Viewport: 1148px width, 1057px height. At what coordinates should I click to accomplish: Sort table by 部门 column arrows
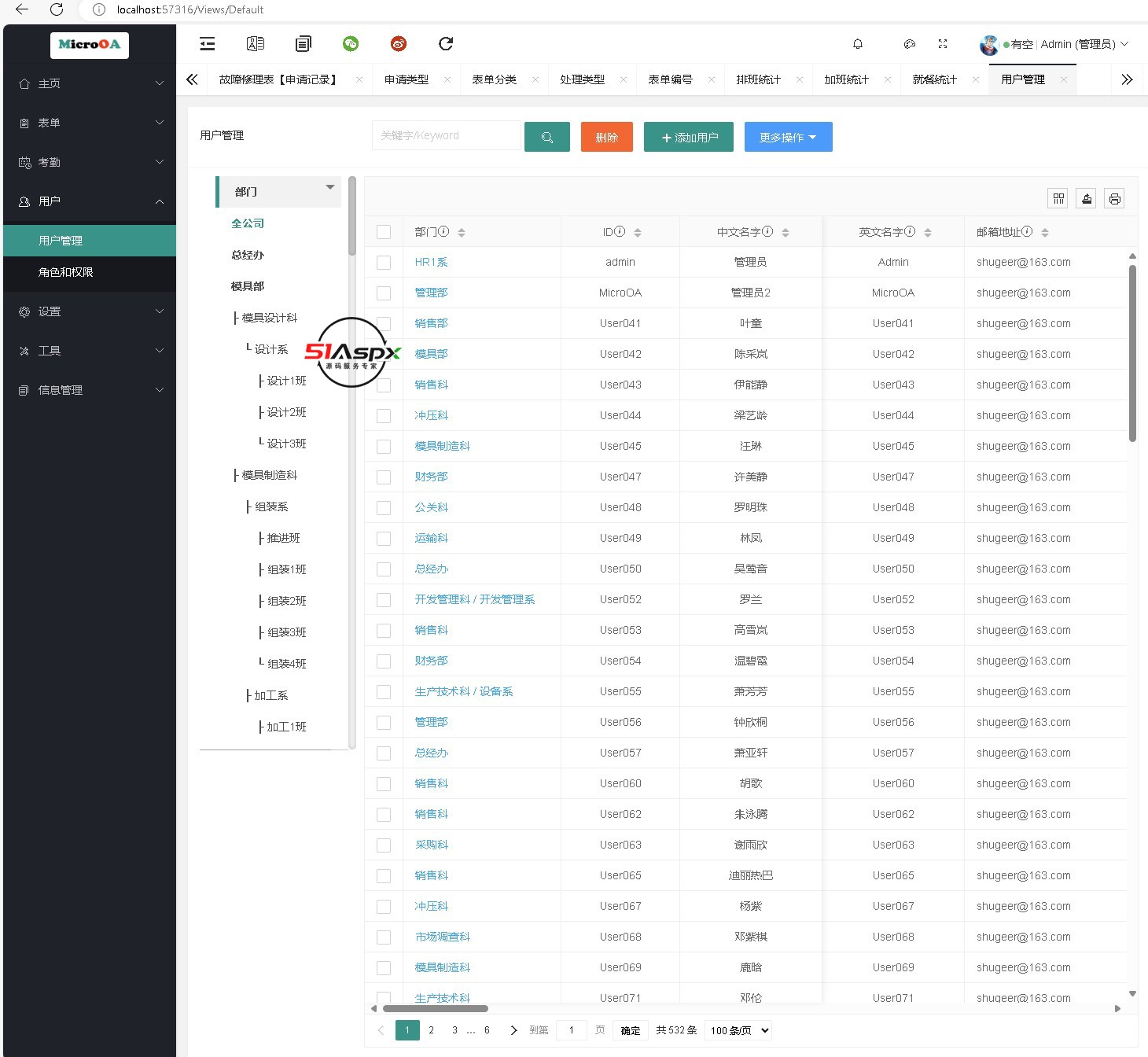pyautogui.click(x=462, y=232)
